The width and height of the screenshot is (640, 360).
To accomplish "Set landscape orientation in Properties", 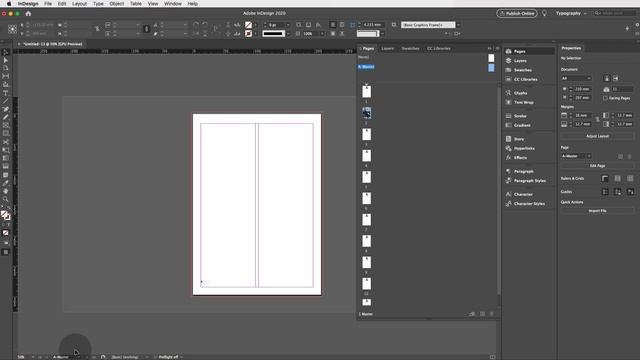I will pos(616,78).
